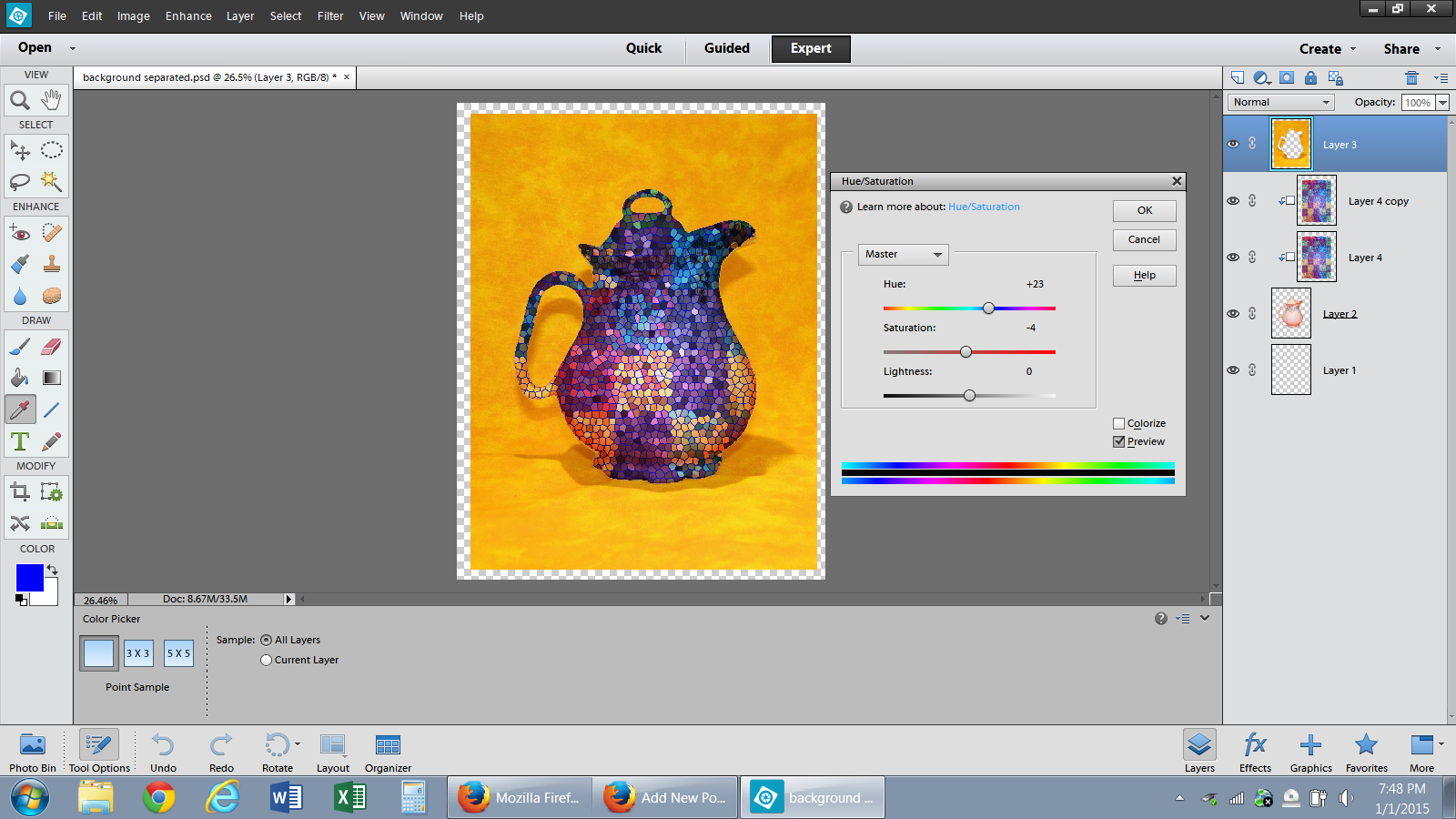Viewport: 1456px width, 819px height.
Task: Open the Effects panel
Action: pyautogui.click(x=1255, y=752)
